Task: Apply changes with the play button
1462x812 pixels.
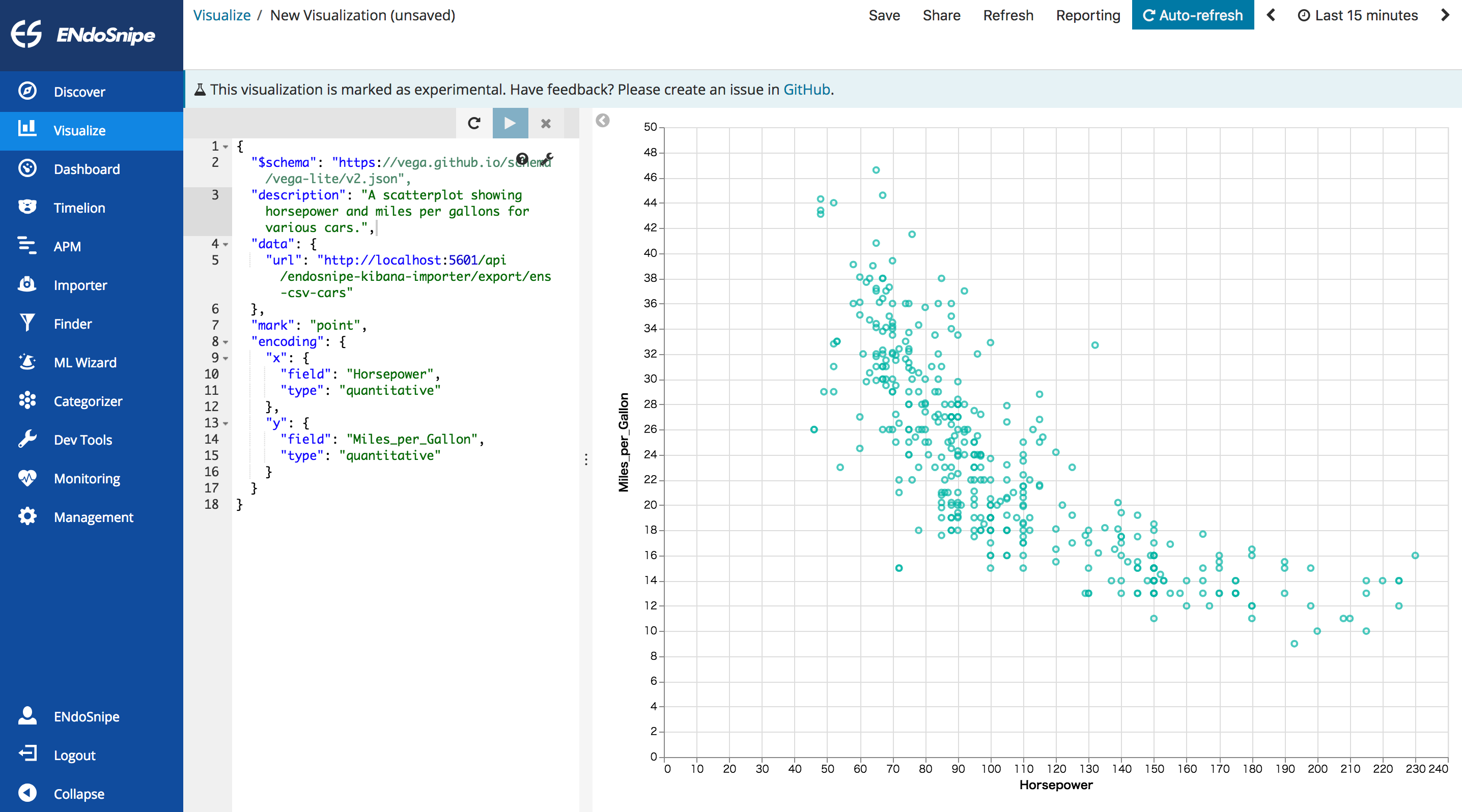Action: (x=510, y=123)
